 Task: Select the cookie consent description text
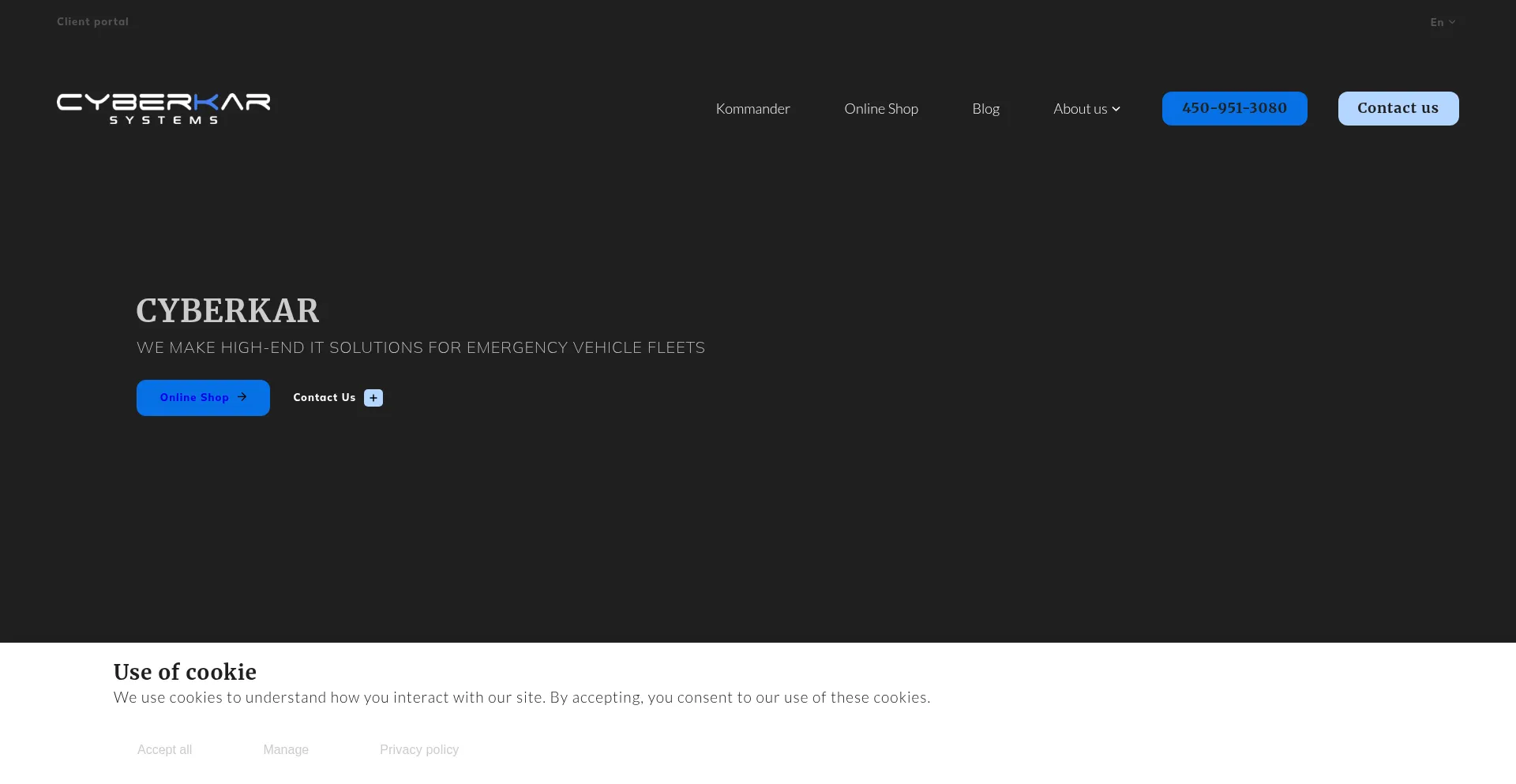click(x=522, y=698)
